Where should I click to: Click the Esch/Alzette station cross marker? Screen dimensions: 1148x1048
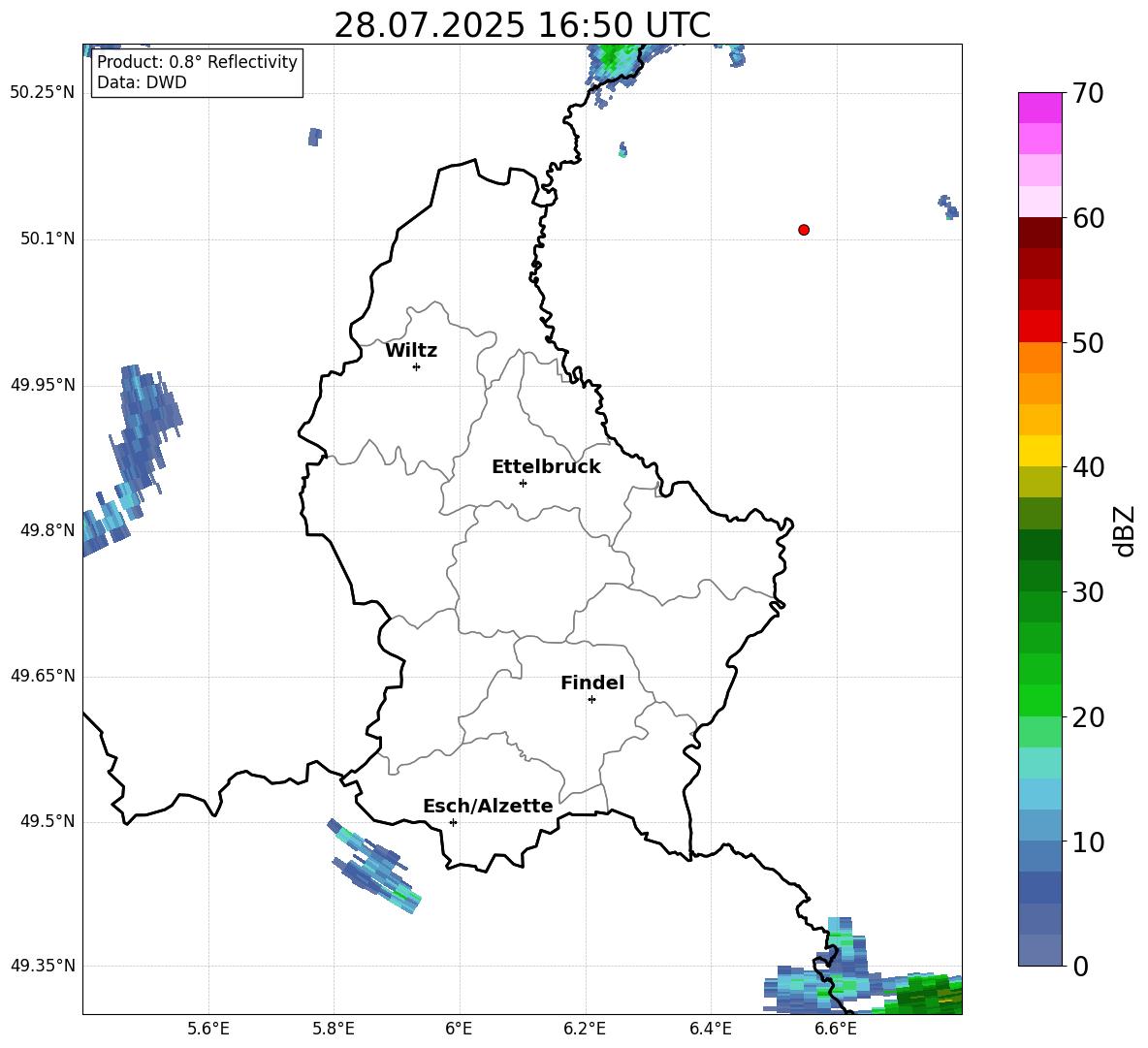click(453, 822)
